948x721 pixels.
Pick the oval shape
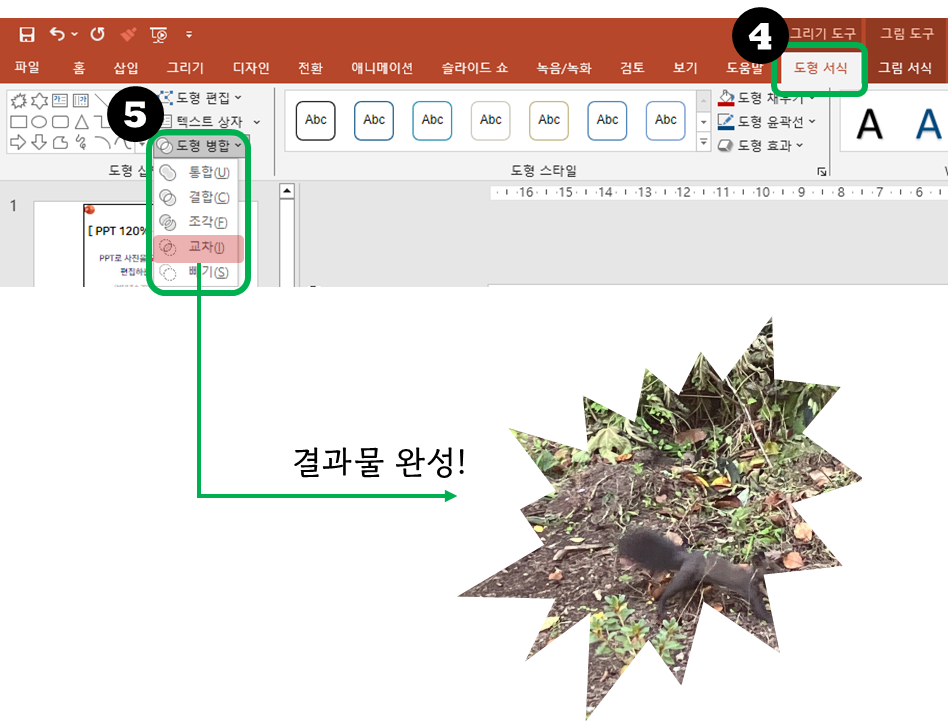39,121
